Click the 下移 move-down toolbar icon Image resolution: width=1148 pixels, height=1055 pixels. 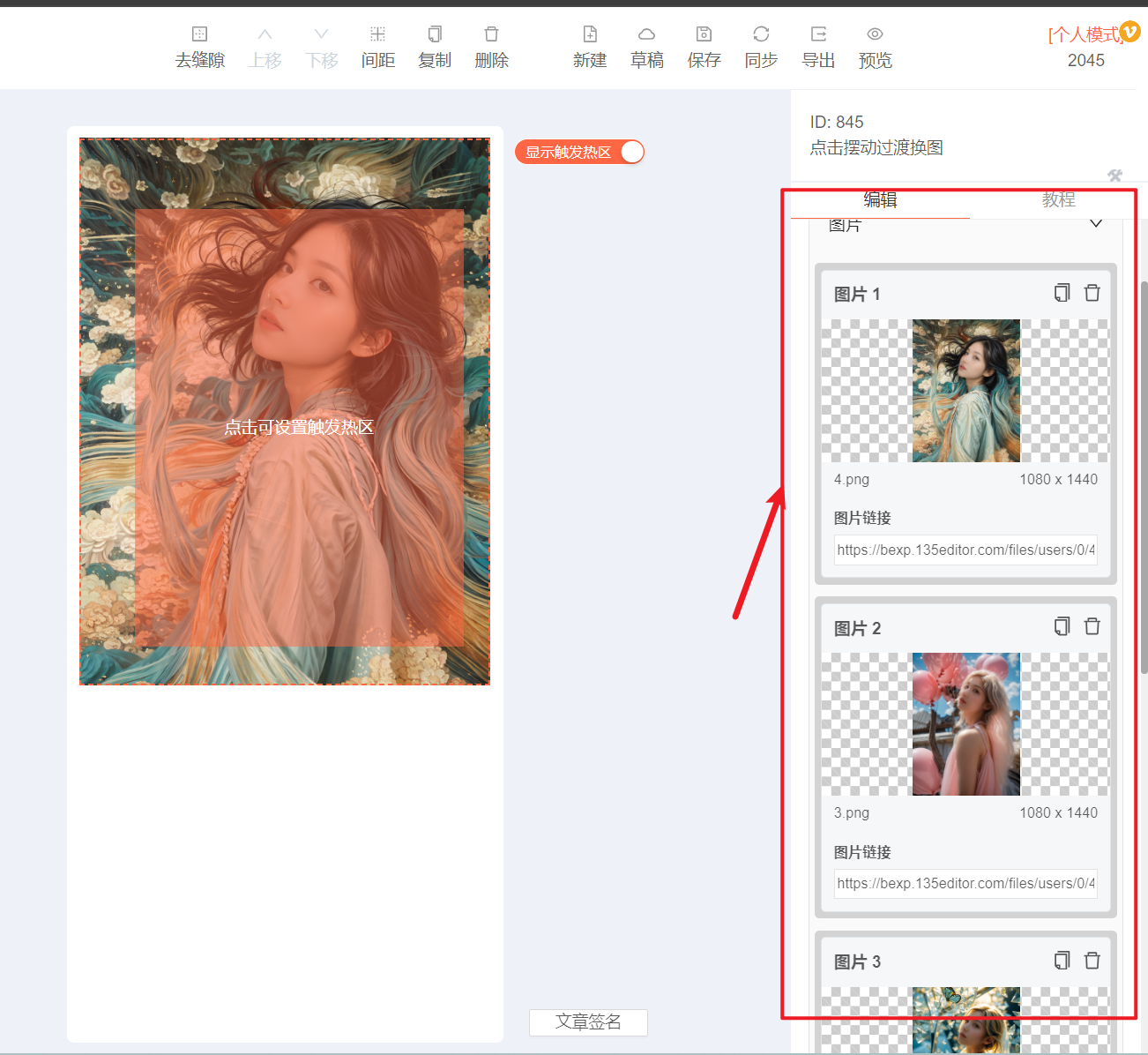[322, 34]
